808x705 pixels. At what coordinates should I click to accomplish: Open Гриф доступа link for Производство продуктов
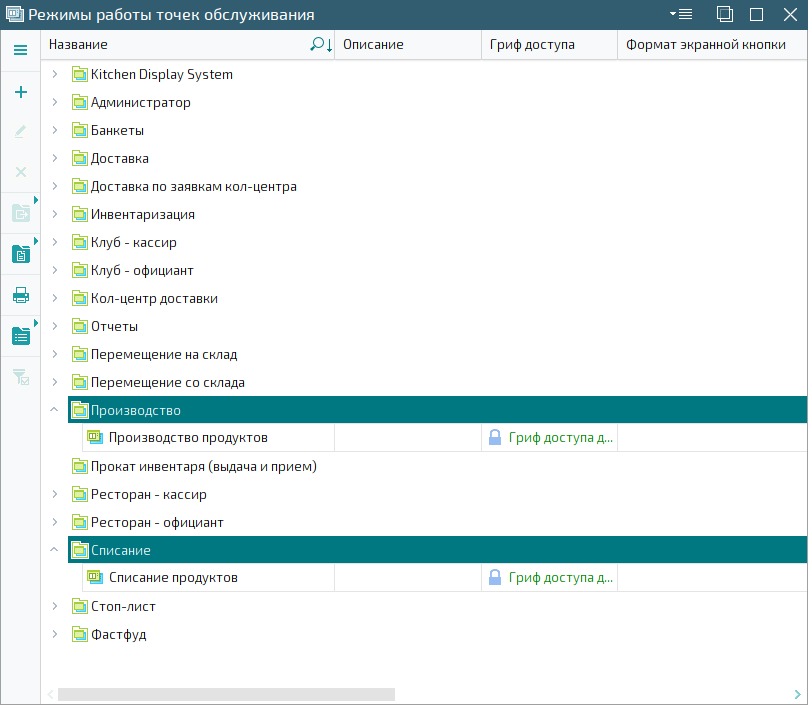[x=561, y=438]
